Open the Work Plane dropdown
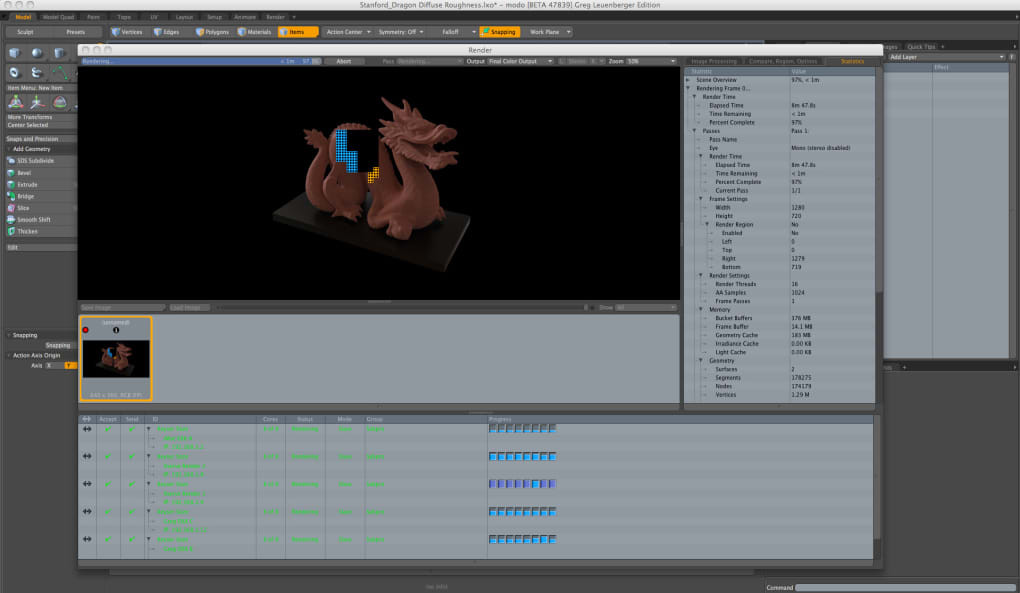This screenshot has width=1020, height=593. tap(549, 32)
